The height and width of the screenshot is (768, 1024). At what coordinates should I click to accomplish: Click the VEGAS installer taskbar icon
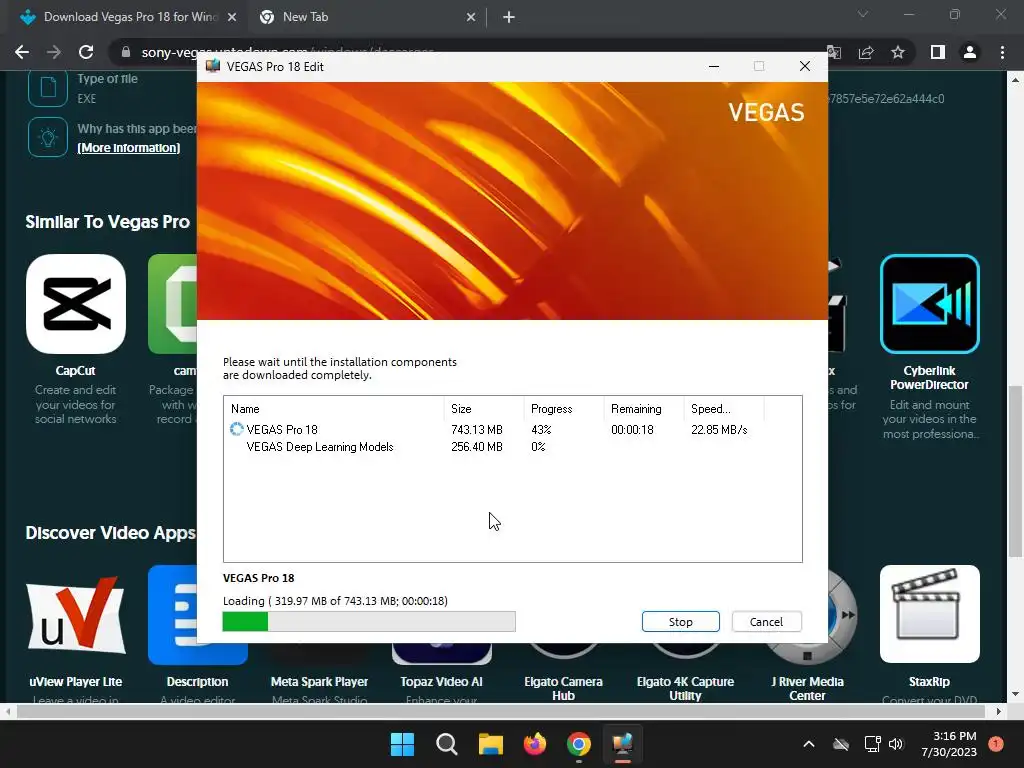pyautogui.click(x=622, y=744)
